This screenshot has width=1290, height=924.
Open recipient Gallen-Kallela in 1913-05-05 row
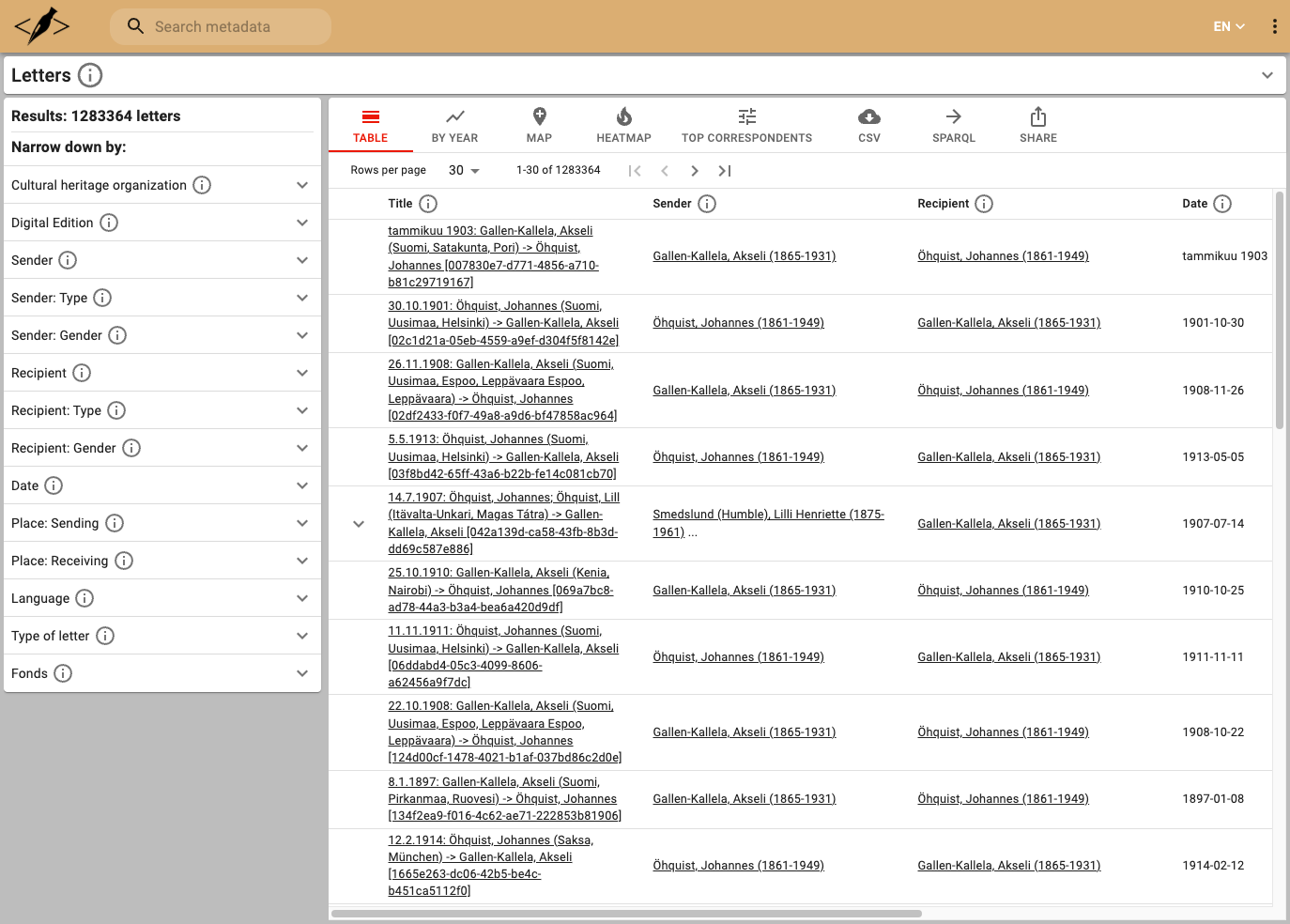pyautogui.click(x=1008, y=457)
